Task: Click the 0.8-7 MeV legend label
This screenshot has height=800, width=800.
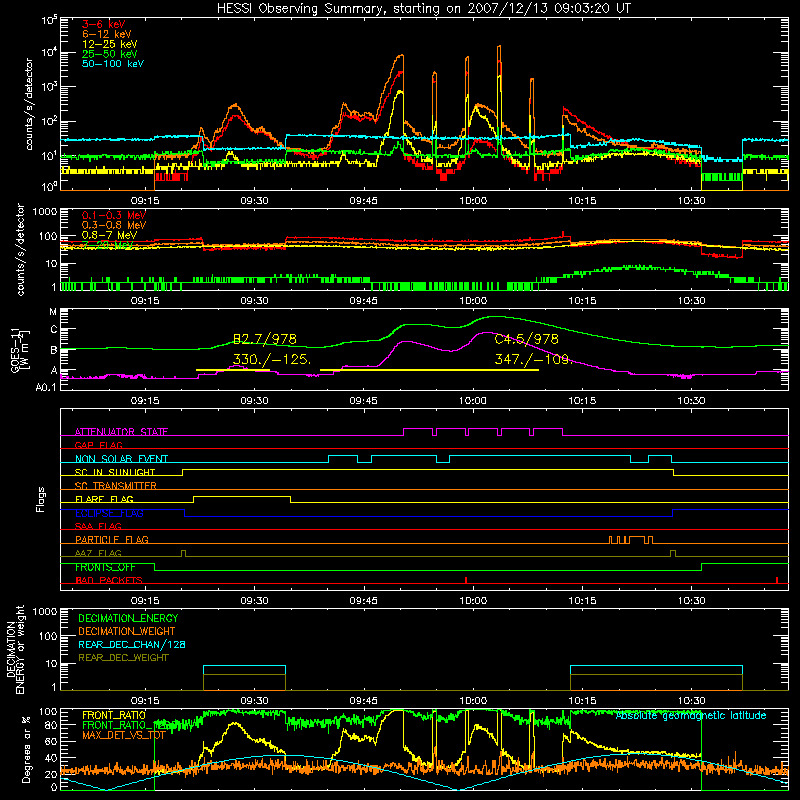Action: [110, 235]
